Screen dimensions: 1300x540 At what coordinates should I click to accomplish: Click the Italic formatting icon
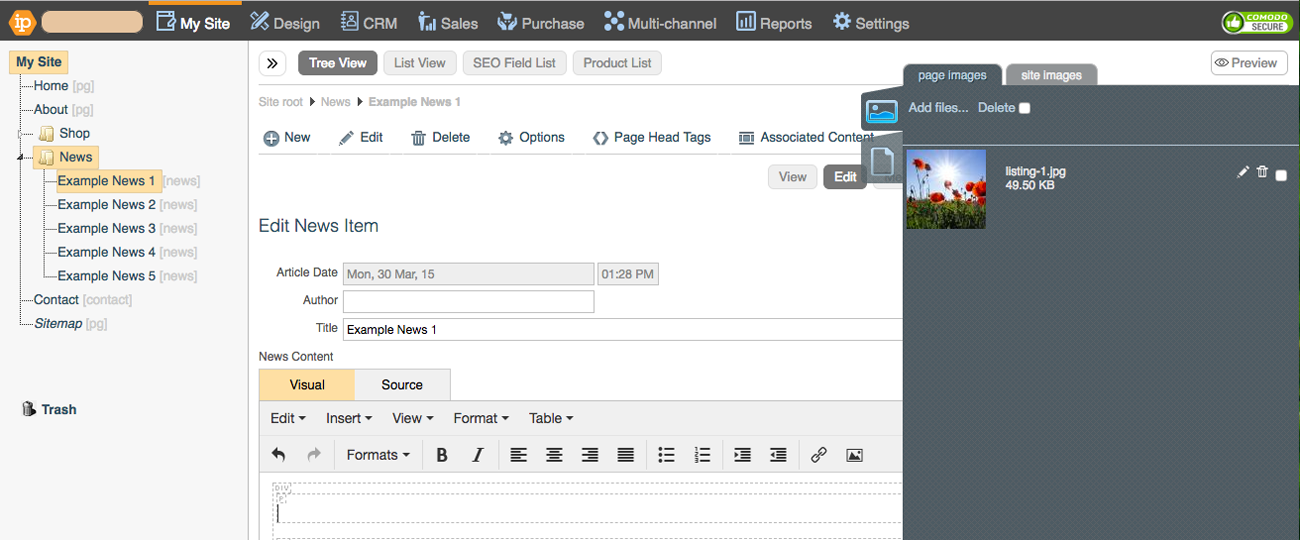point(478,455)
